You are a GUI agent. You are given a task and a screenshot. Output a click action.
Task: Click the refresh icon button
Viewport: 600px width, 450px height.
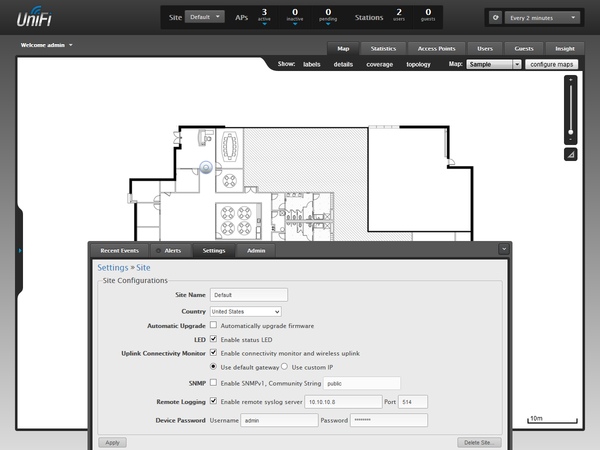click(496, 18)
